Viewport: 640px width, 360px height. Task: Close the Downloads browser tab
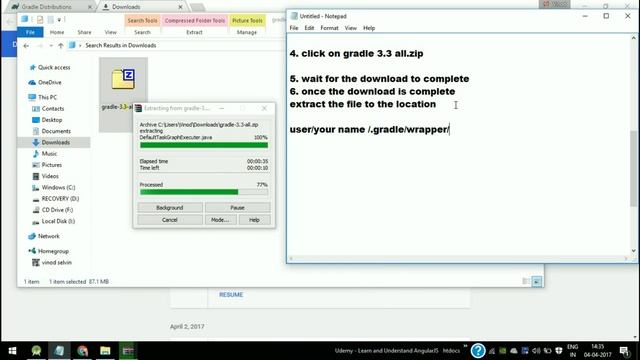[180, 7]
